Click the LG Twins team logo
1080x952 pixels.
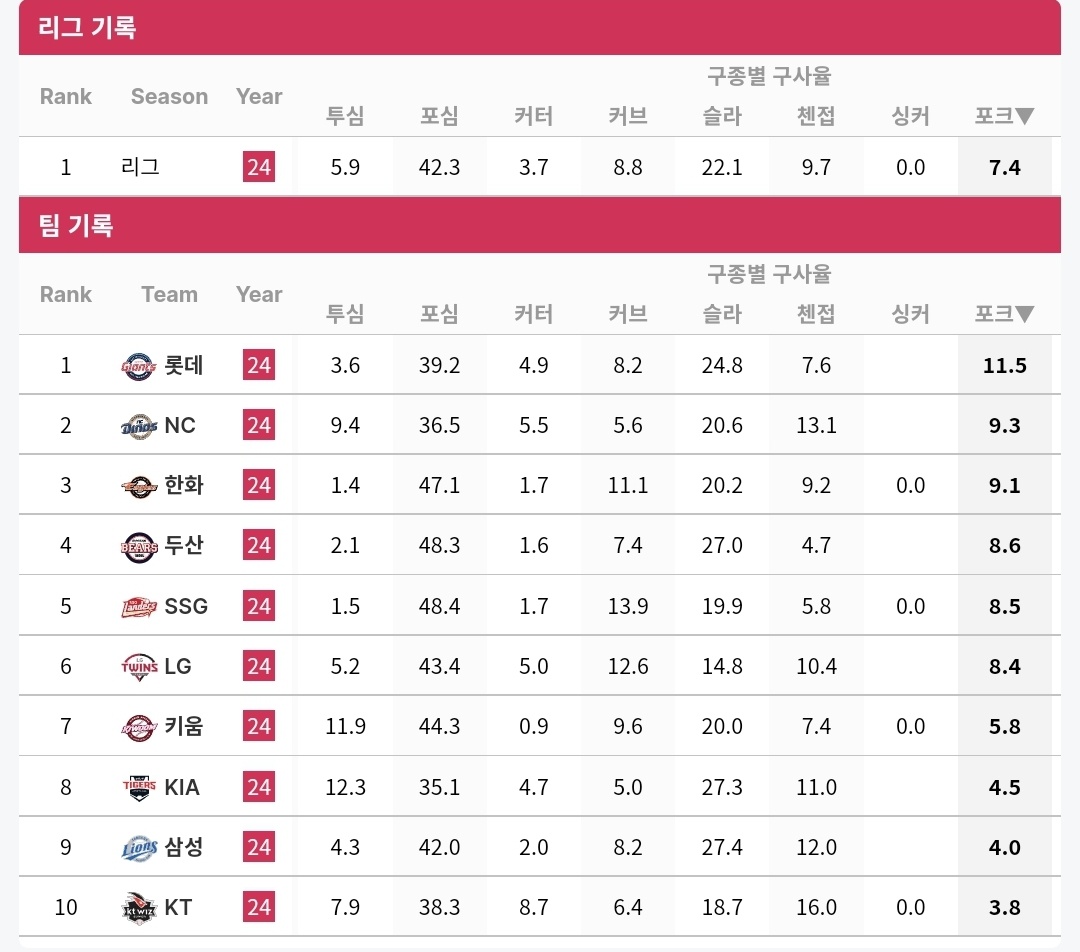(139, 667)
